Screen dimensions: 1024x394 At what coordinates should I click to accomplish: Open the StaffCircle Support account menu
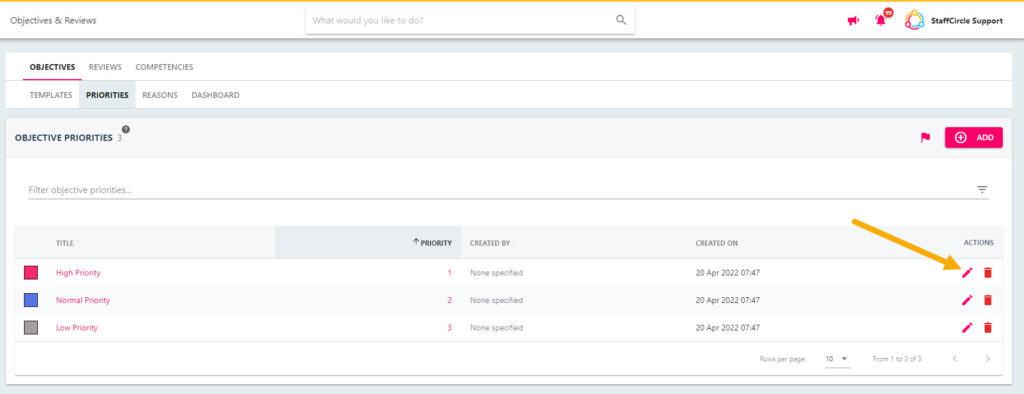(x=953, y=20)
